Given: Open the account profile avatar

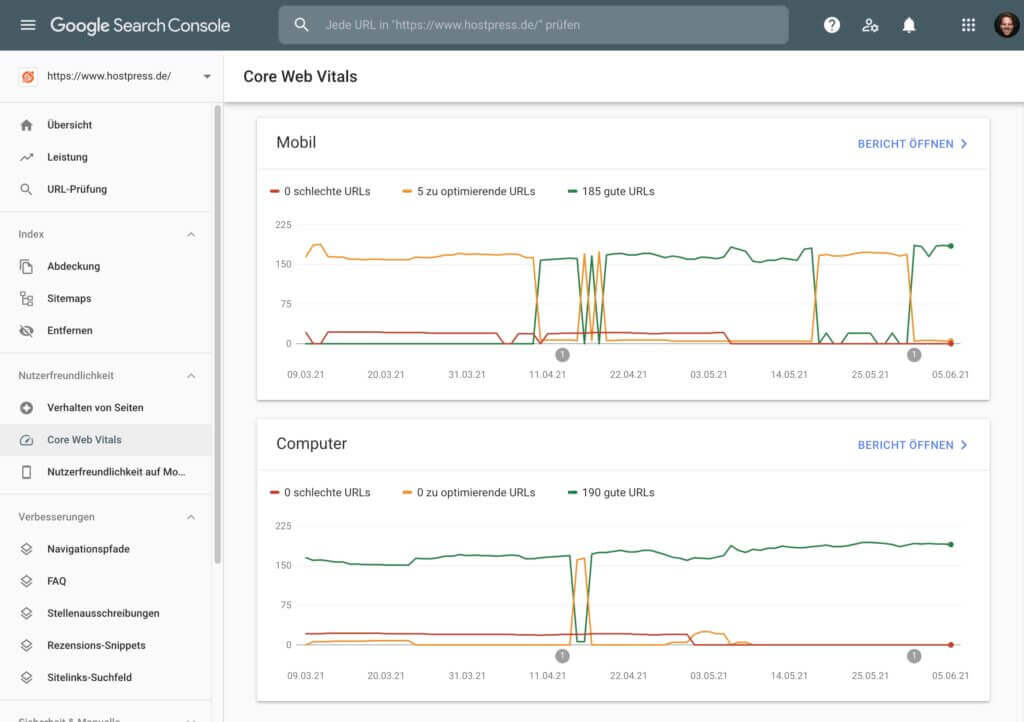Looking at the screenshot, I should click(x=1006, y=25).
